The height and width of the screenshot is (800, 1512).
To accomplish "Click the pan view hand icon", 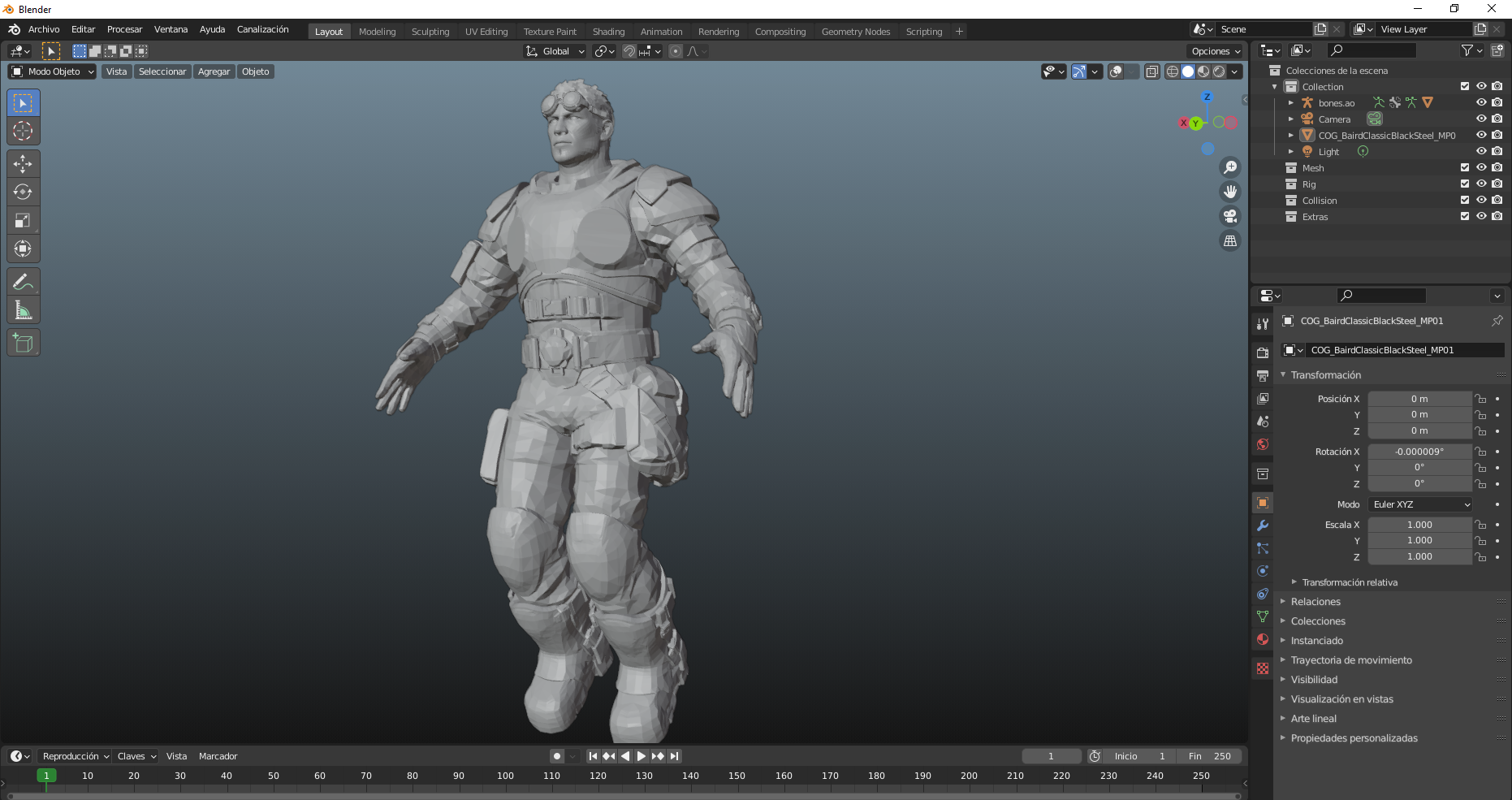I will [1230, 192].
